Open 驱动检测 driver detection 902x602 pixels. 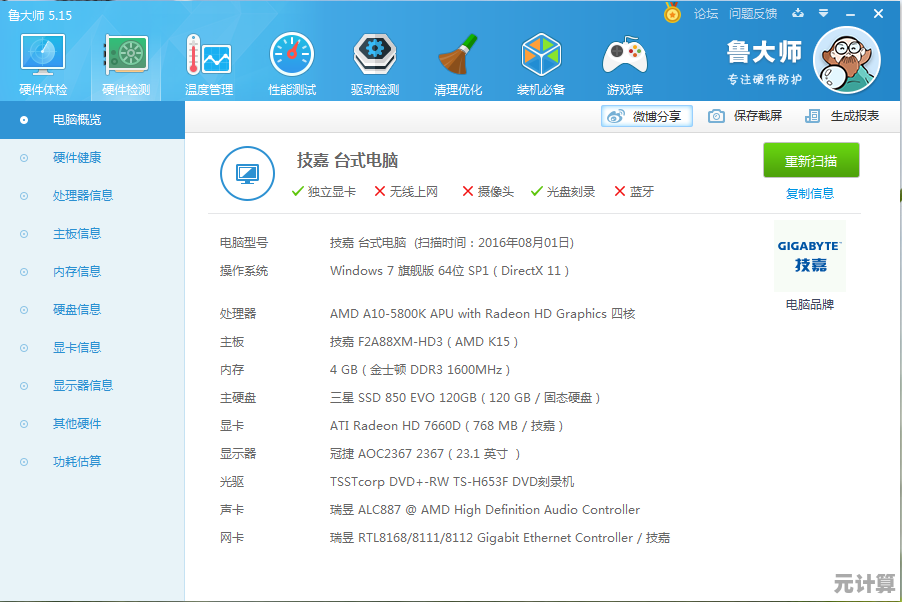(375, 63)
